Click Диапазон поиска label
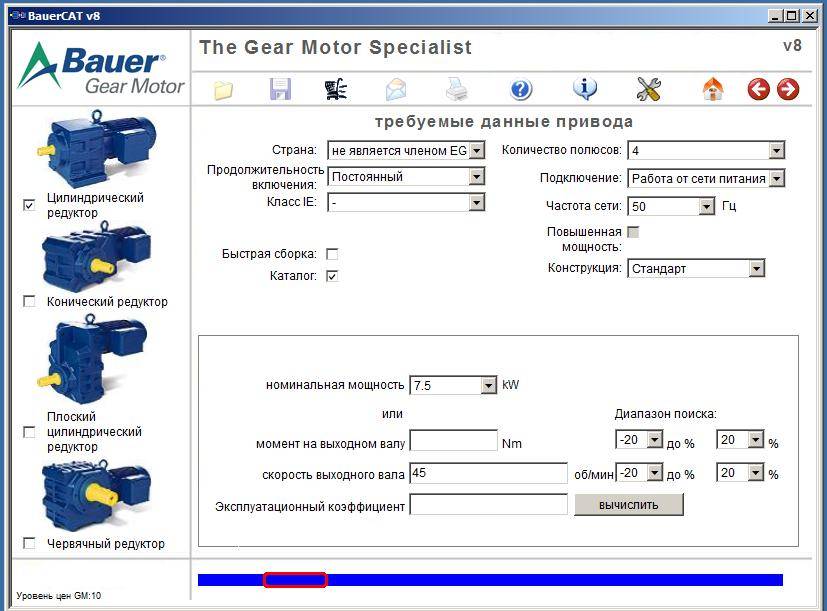The width and height of the screenshot is (827, 611). 666,414
